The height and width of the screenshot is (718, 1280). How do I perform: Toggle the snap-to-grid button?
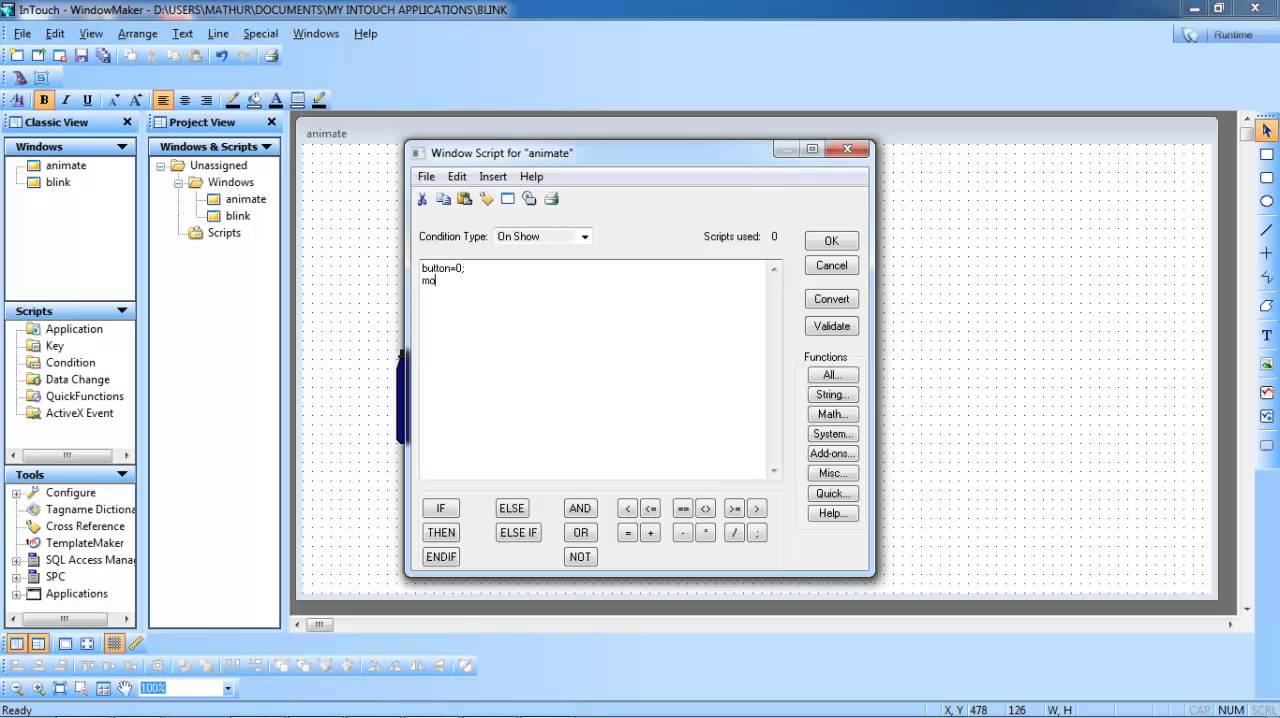coord(114,644)
